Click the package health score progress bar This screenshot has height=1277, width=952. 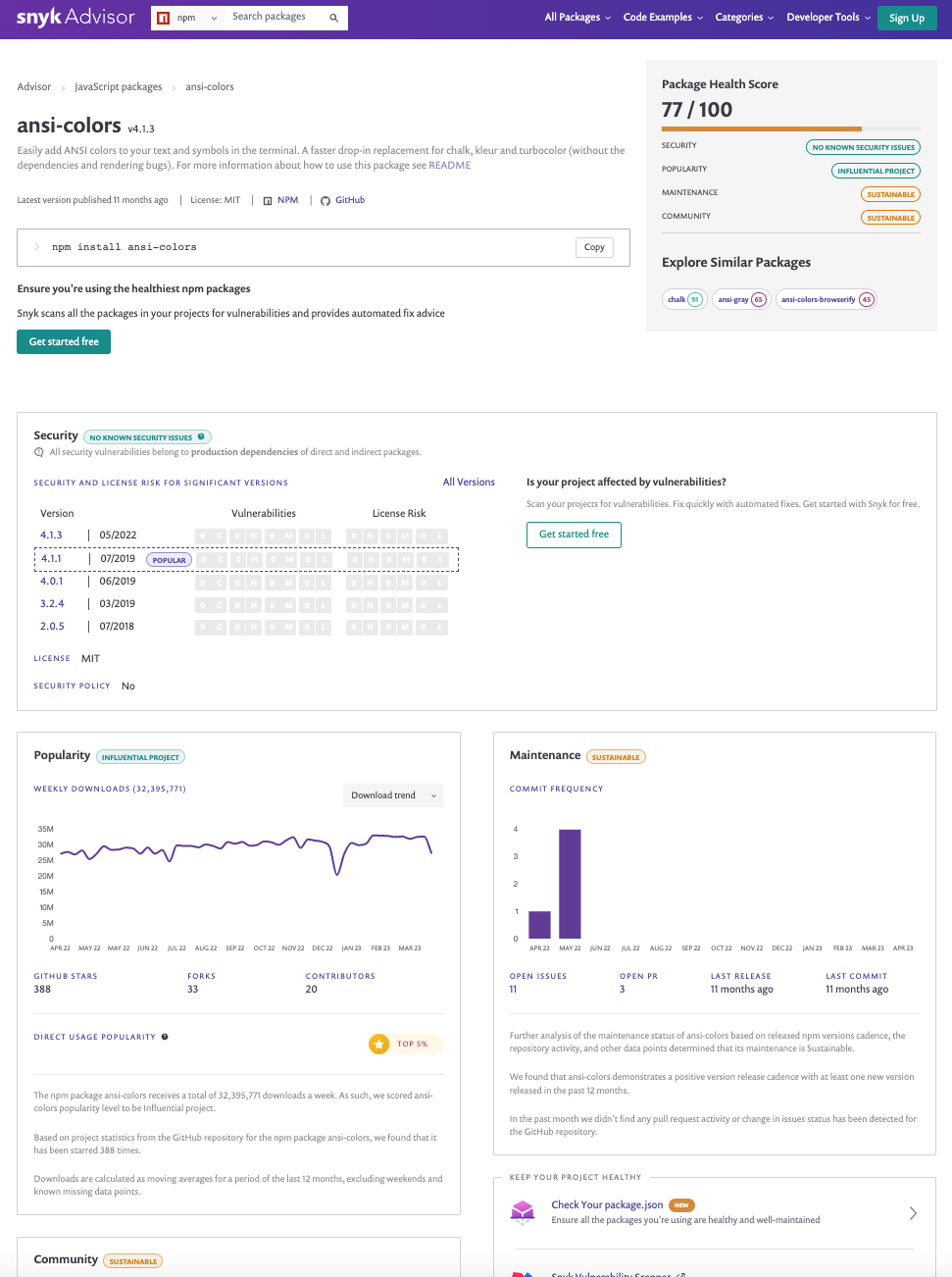(x=791, y=128)
